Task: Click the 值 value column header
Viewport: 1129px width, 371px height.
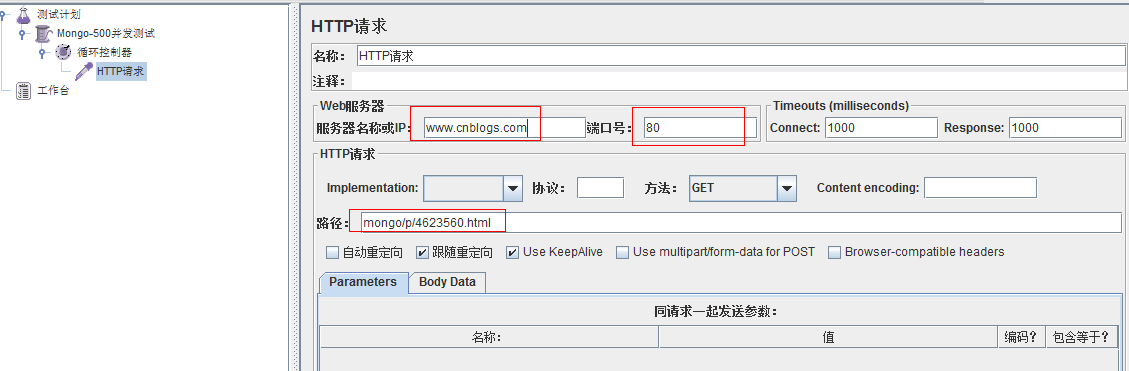Action: (828, 337)
